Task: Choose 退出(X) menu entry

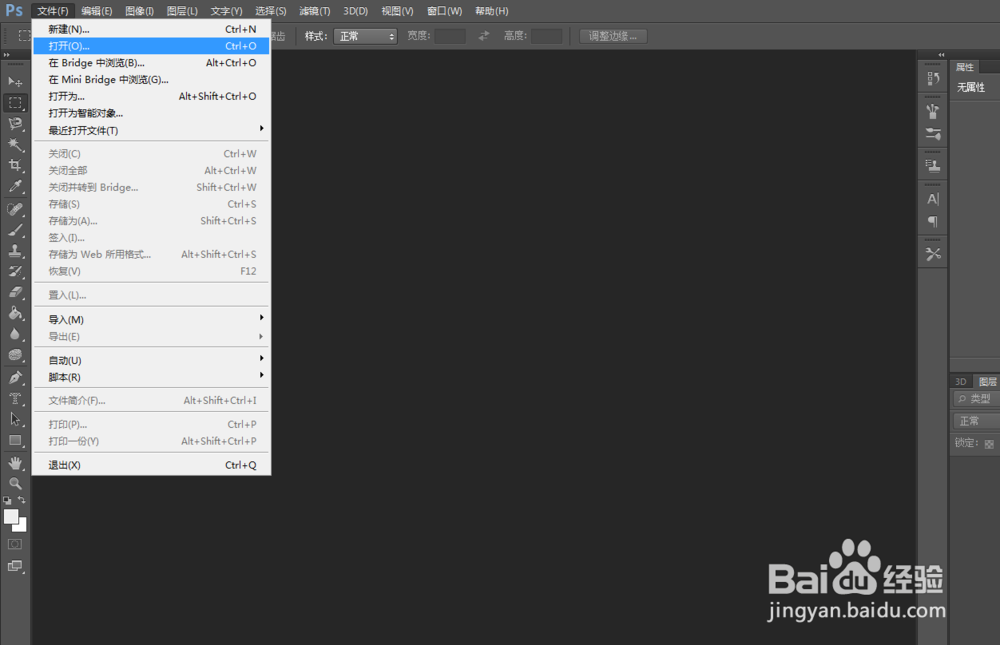Action: 151,465
